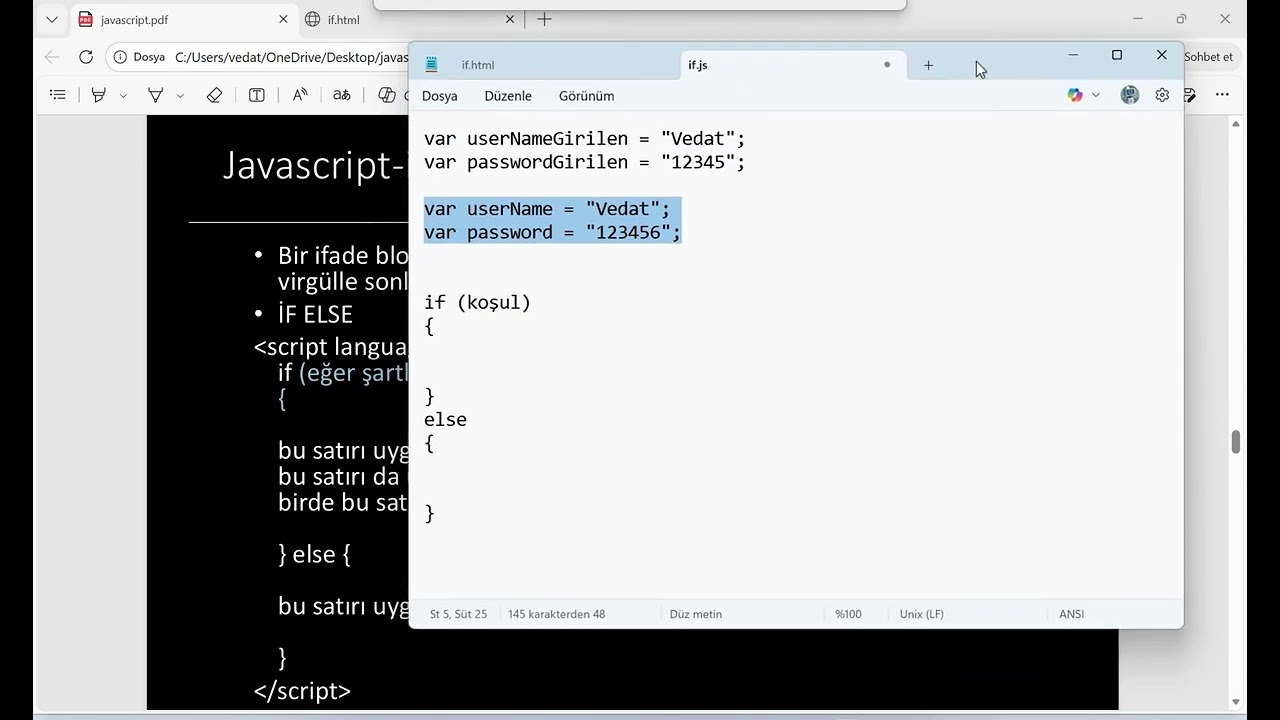Click the Edge address bar file path
Viewport: 1280px width, 720px height.
[x=291, y=57]
